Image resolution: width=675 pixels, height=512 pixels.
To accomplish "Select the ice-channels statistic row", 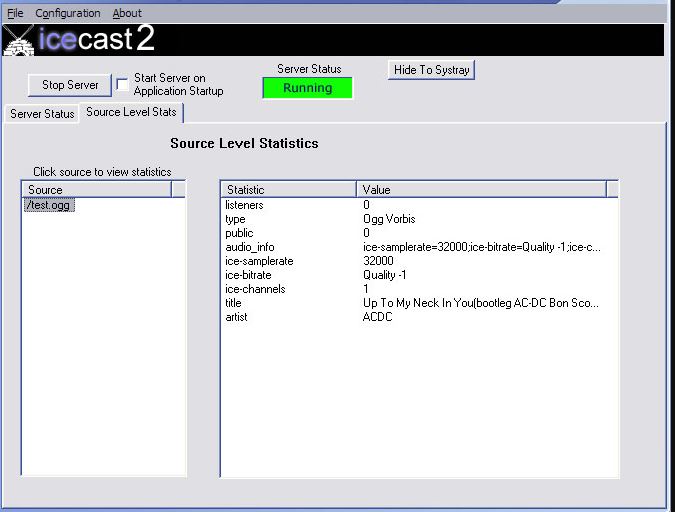I will pyautogui.click(x=419, y=289).
